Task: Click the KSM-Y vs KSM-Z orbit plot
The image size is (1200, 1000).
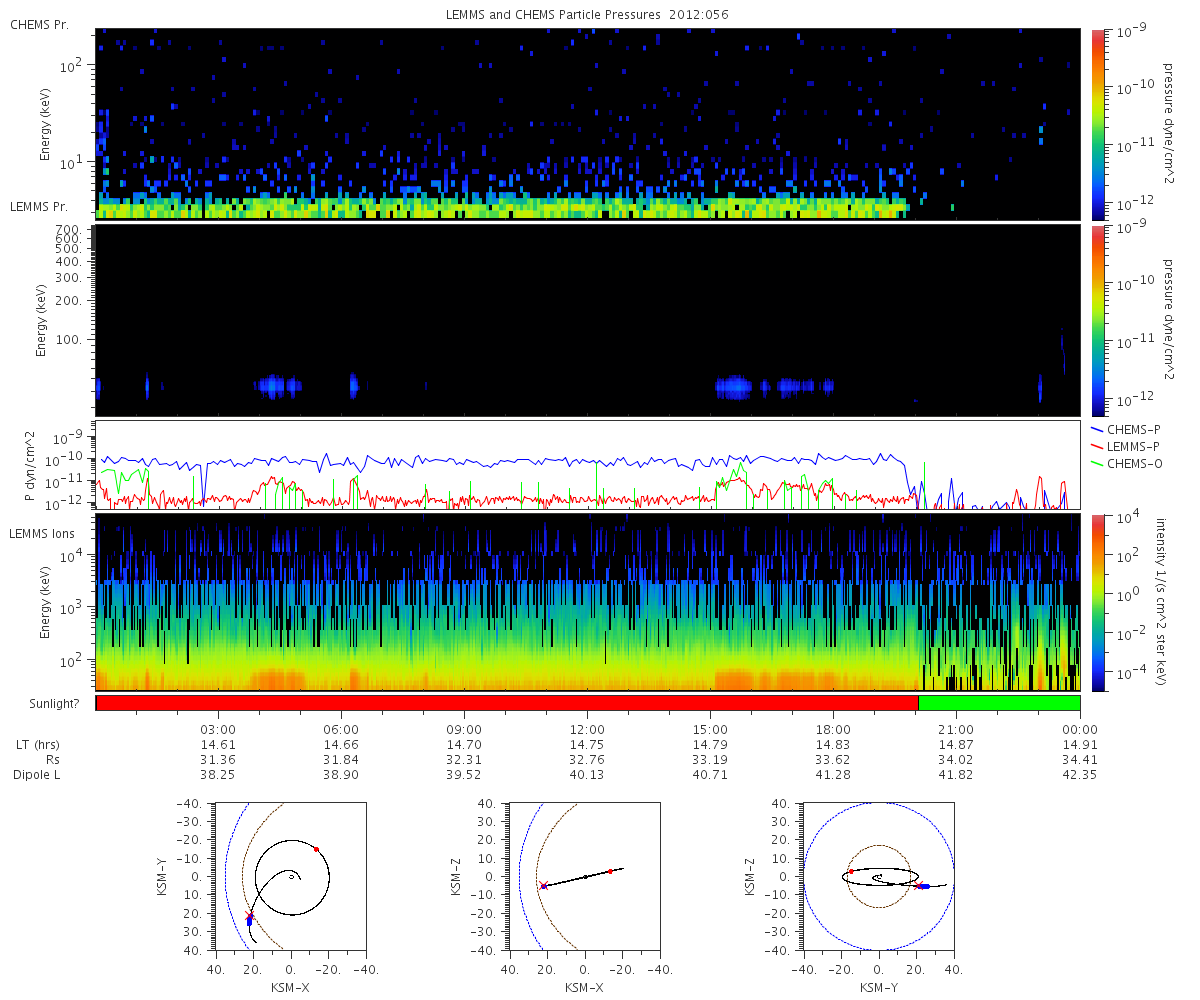Action: click(879, 877)
